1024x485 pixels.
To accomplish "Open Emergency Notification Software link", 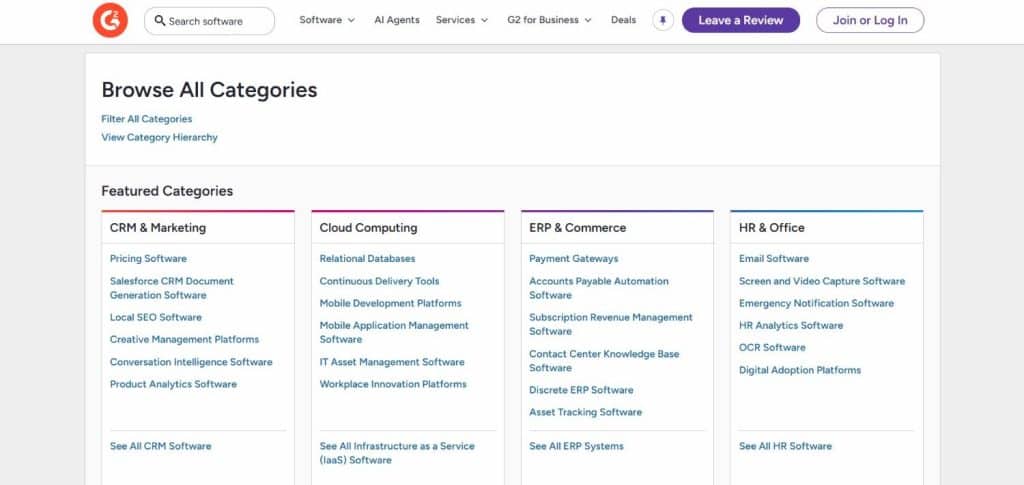I will click(x=816, y=304).
